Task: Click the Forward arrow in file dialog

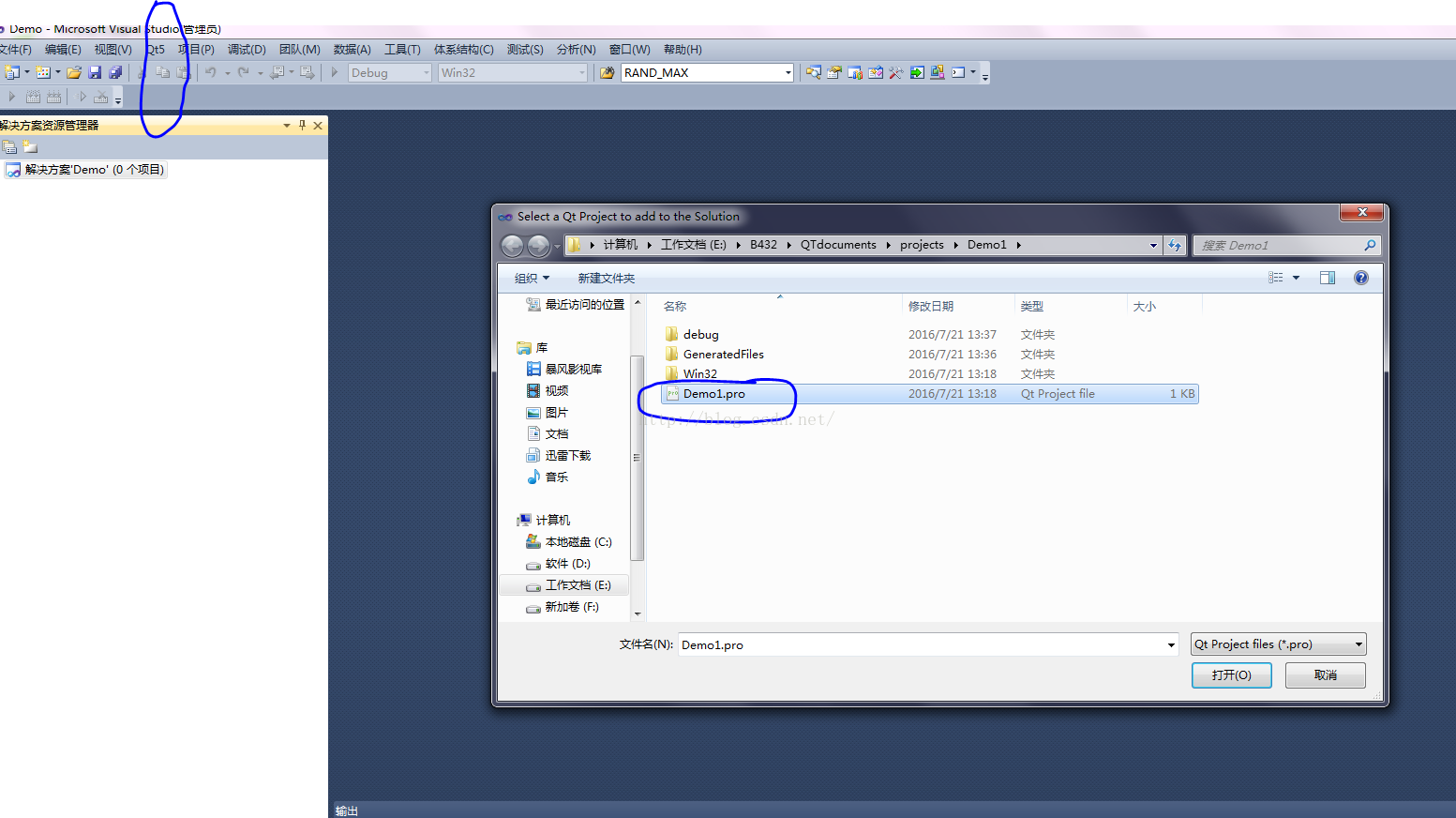Action: point(538,246)
